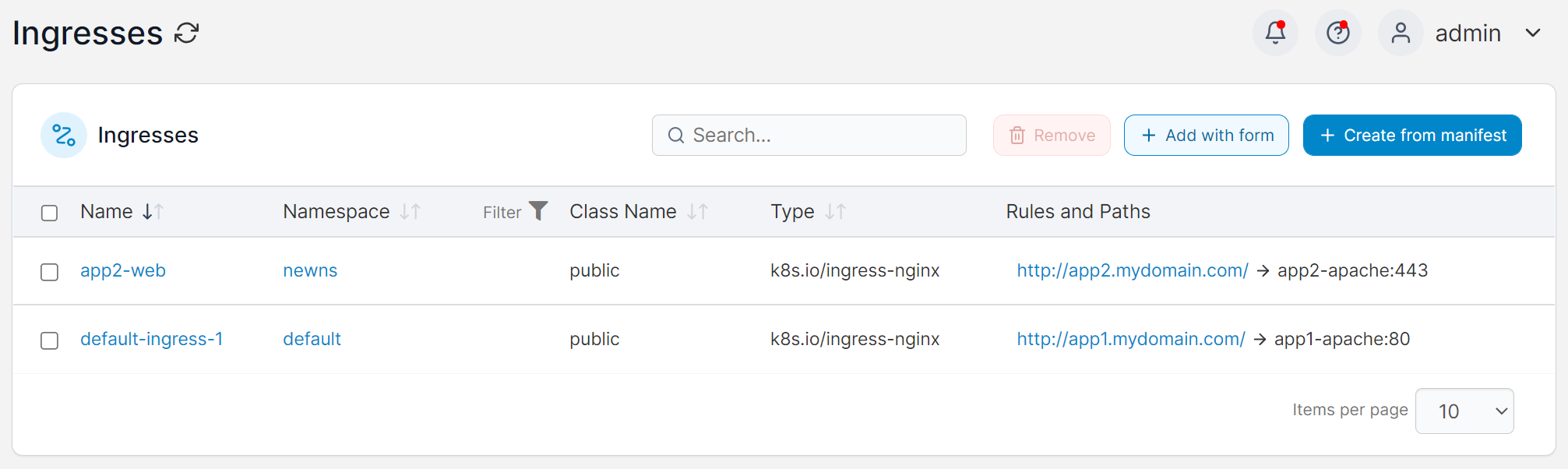The image size is (1568, 469).
Task: Focus the Search input field
Action: pos(809,136)
